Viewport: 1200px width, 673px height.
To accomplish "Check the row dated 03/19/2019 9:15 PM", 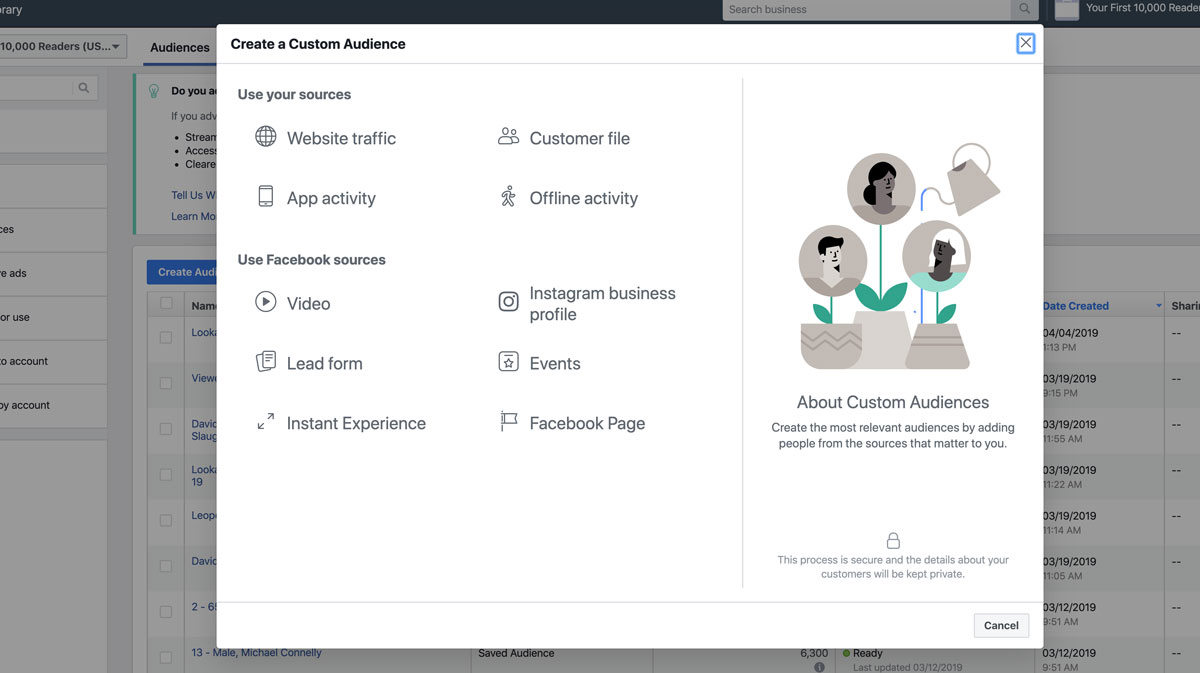I will tap(166, 384).
